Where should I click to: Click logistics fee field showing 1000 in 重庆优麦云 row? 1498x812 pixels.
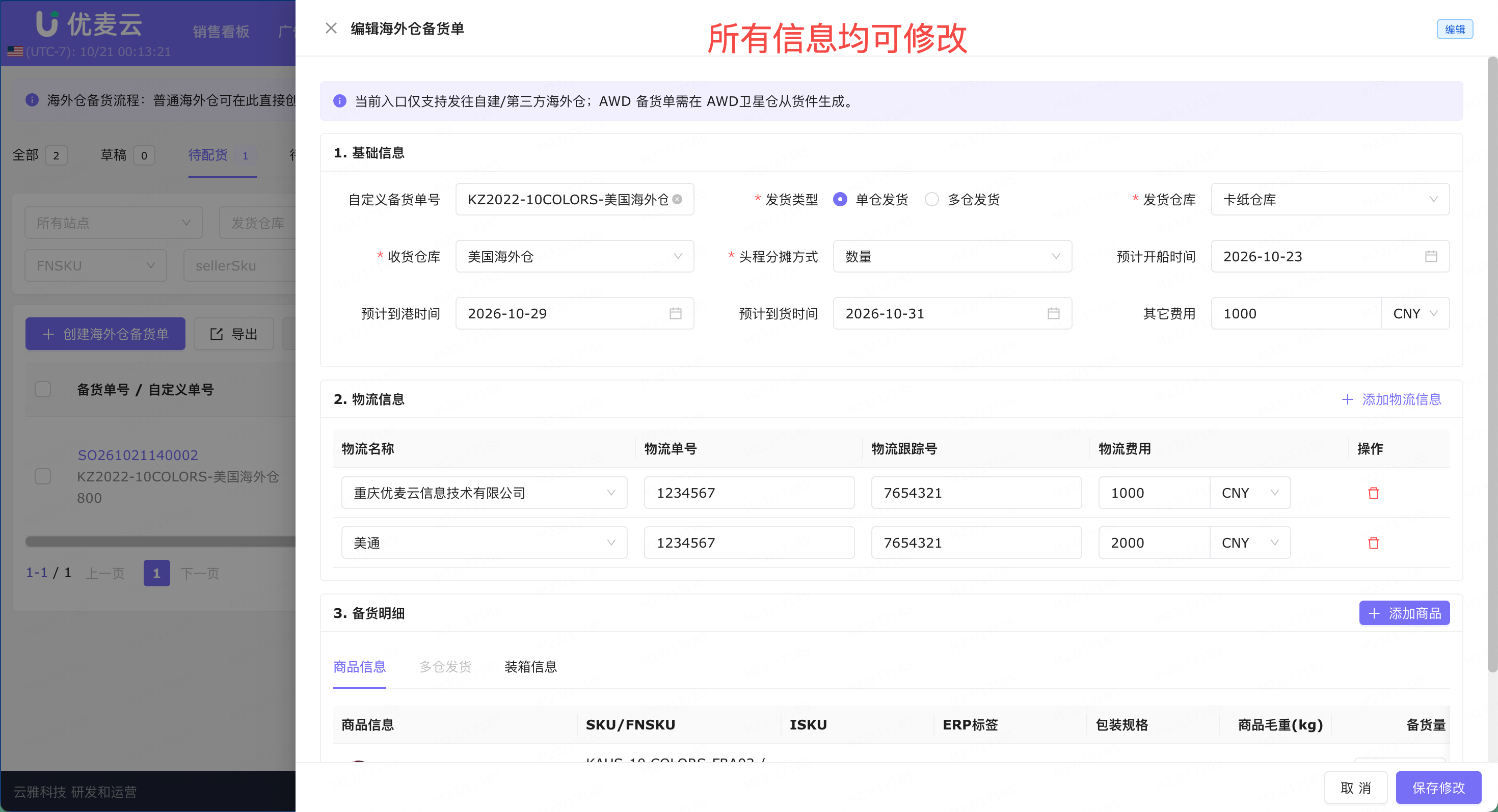(x=1154, y=493)
